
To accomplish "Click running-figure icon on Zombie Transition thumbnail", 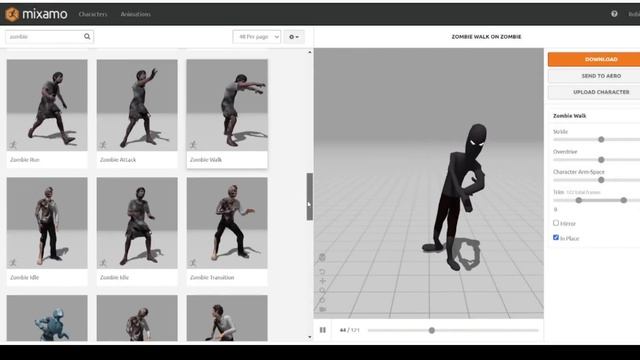I will pos(193,262).
